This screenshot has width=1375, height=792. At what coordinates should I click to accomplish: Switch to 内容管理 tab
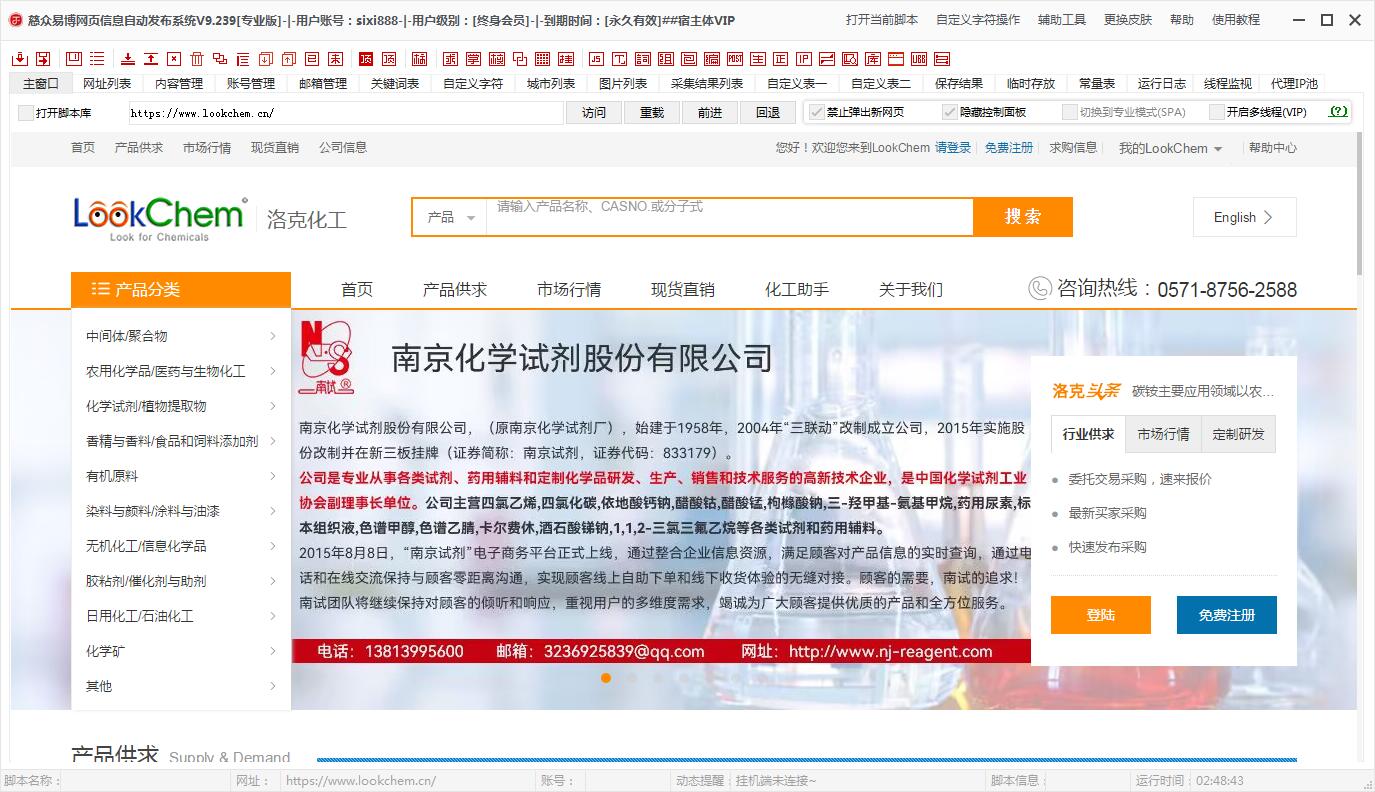pos(179,84)
